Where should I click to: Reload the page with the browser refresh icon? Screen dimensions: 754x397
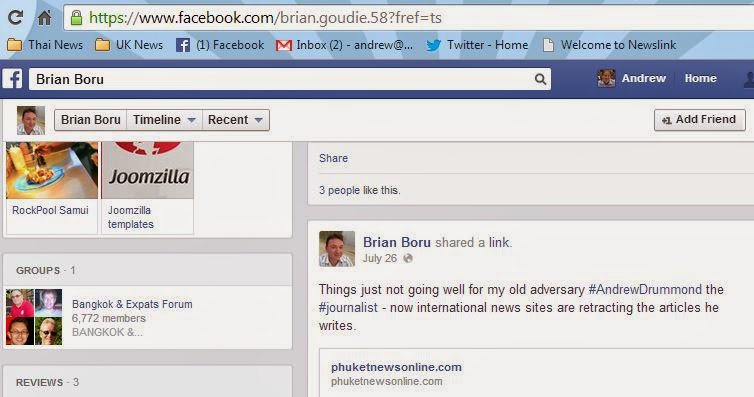pyautogui.click(x=15, y=18)
